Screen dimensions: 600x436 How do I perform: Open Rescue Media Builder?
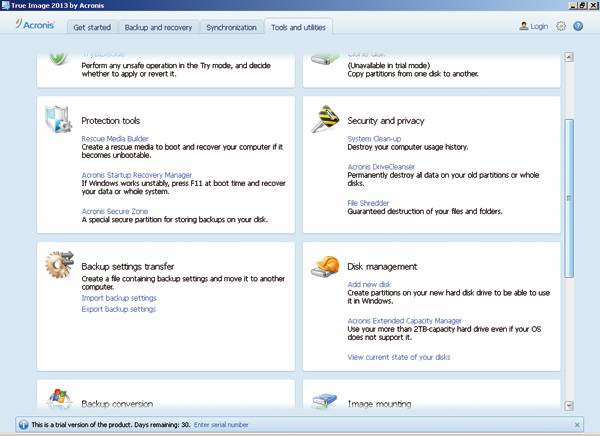click(x=115, y=139)
